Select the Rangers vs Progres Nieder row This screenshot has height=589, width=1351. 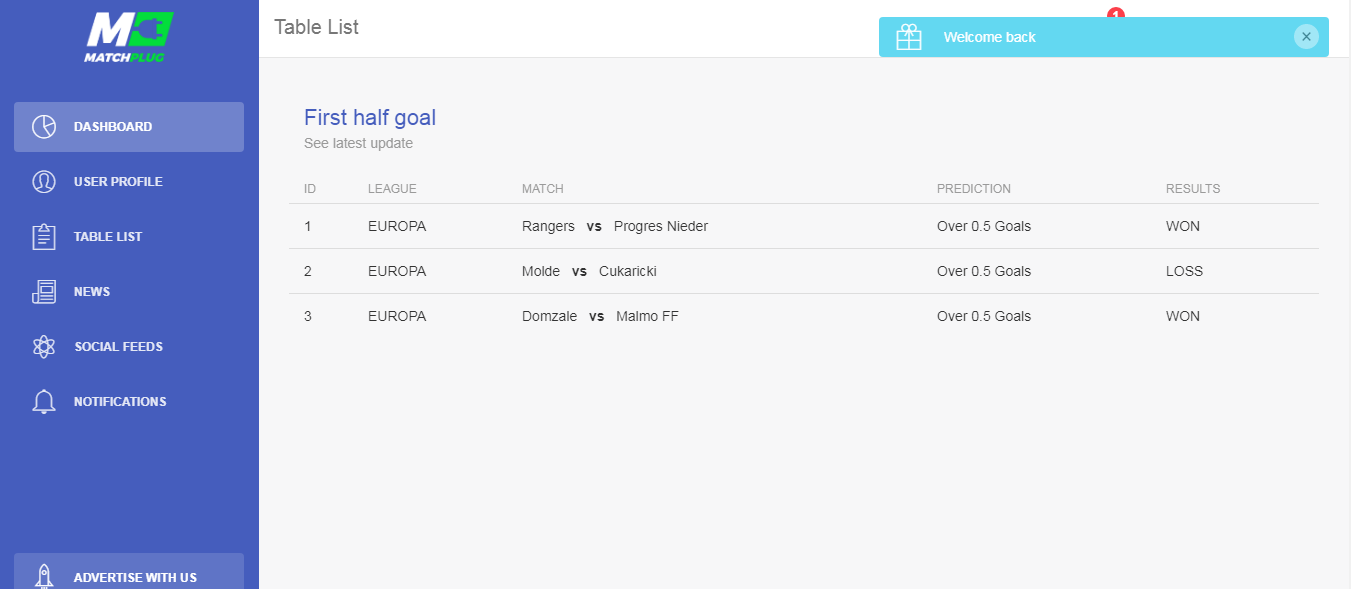pyautogui.click(x=804, y=226)
